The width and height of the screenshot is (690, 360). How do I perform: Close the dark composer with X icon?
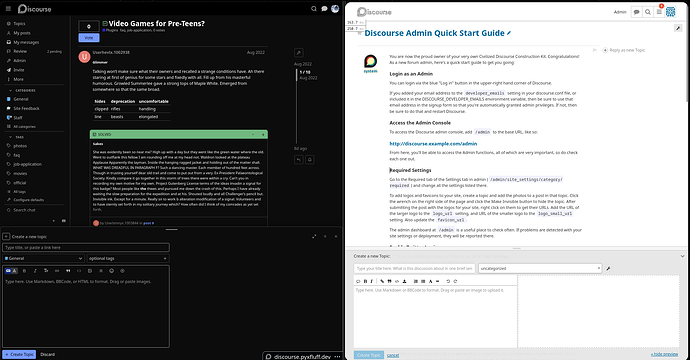[336, 236]
